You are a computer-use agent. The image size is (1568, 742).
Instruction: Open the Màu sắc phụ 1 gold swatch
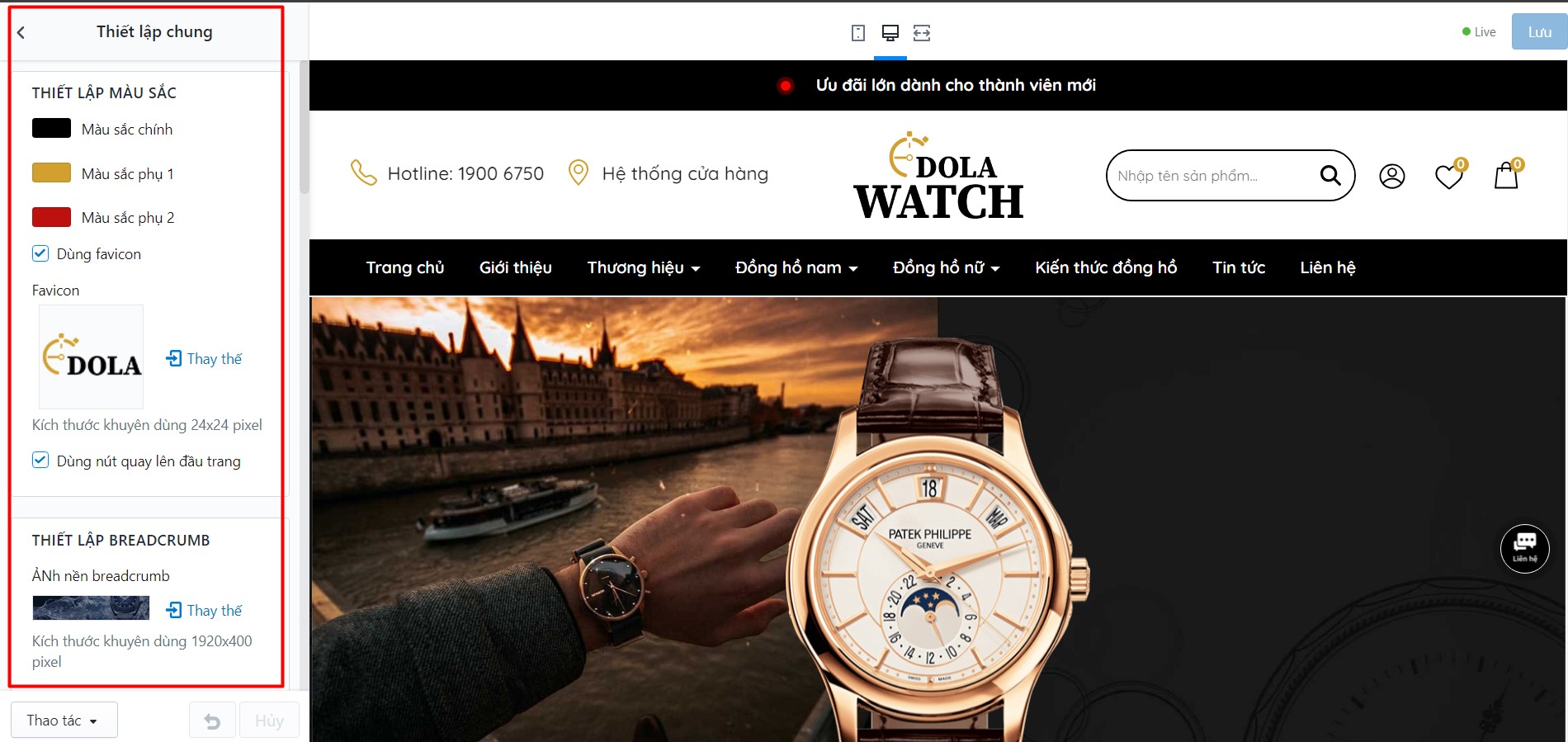pyautogui.click(x=51, y=173)
